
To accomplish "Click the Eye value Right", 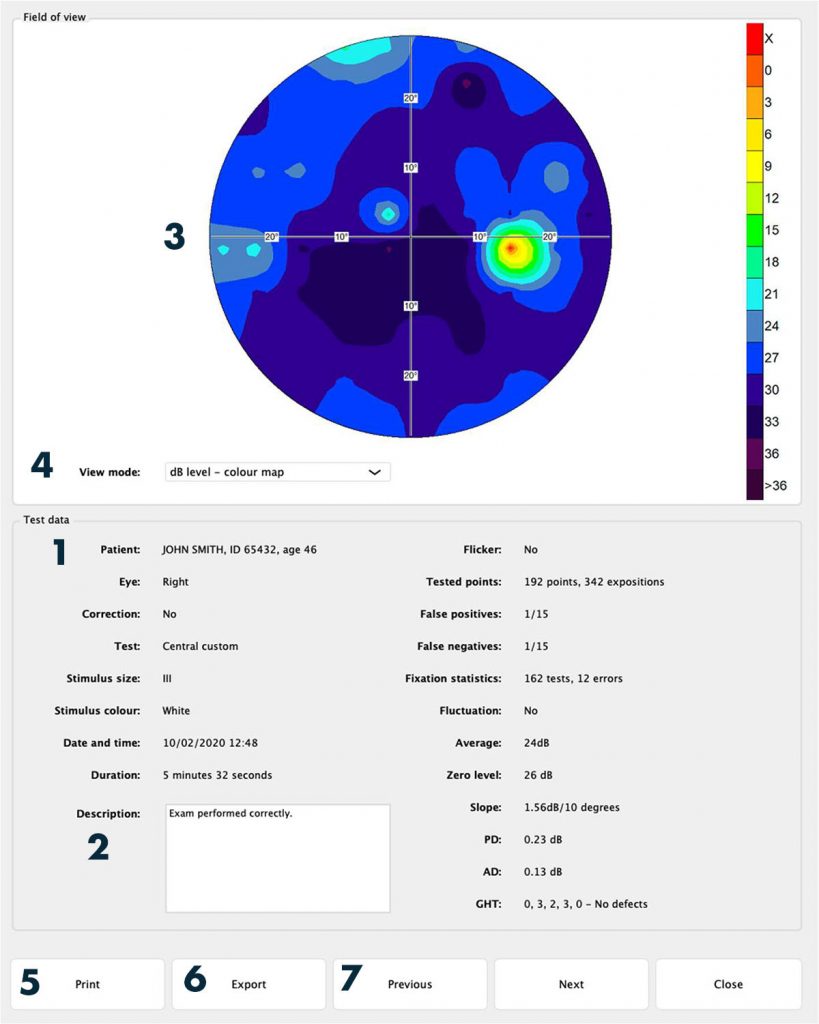I will point(176,582).
